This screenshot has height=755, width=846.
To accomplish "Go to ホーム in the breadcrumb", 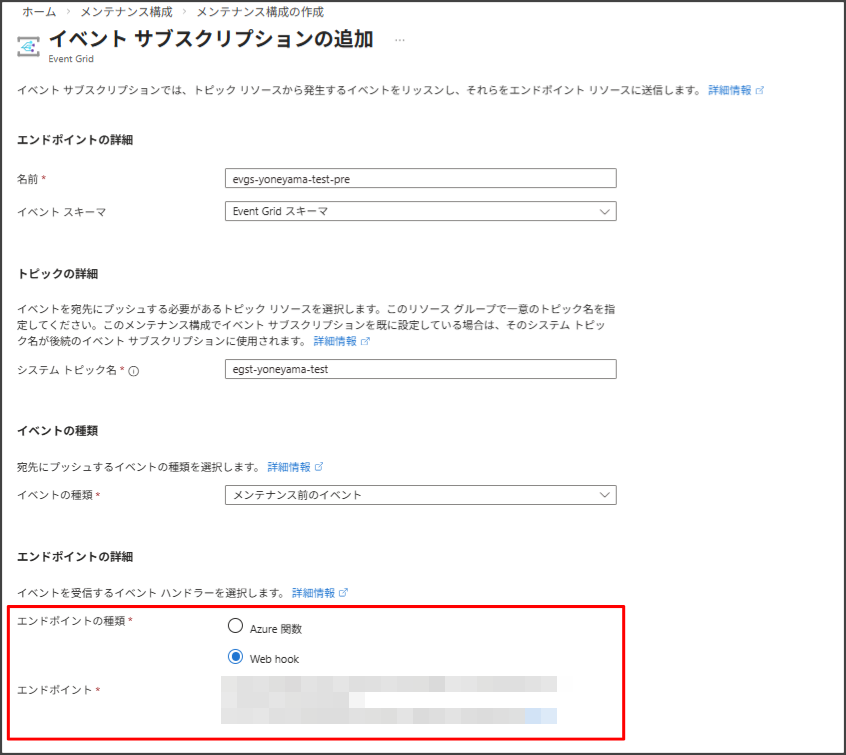I will pos(38,11).
